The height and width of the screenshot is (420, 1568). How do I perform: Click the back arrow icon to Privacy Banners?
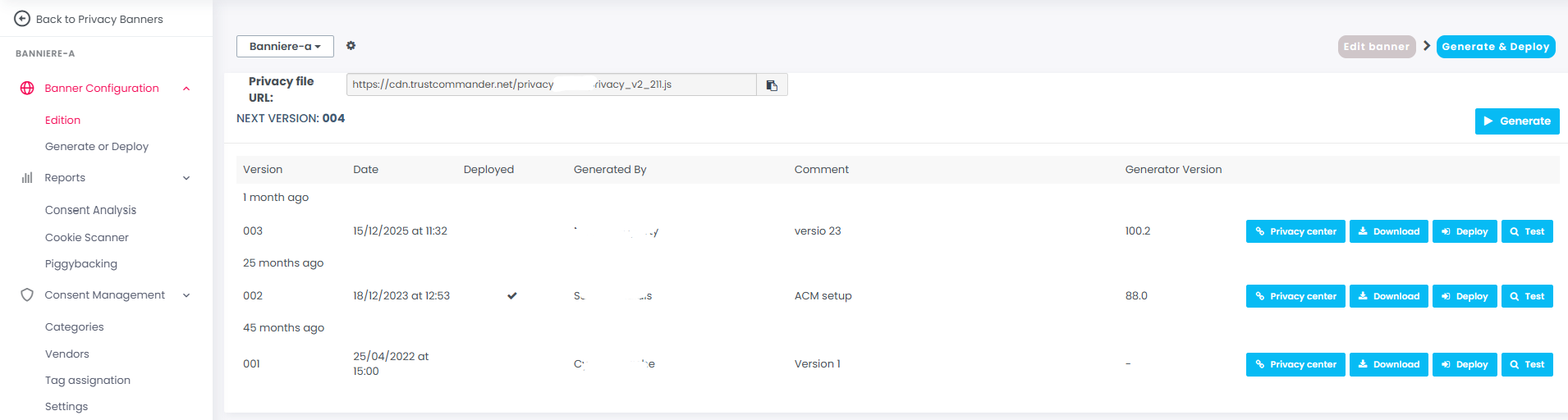click(22, 19)
